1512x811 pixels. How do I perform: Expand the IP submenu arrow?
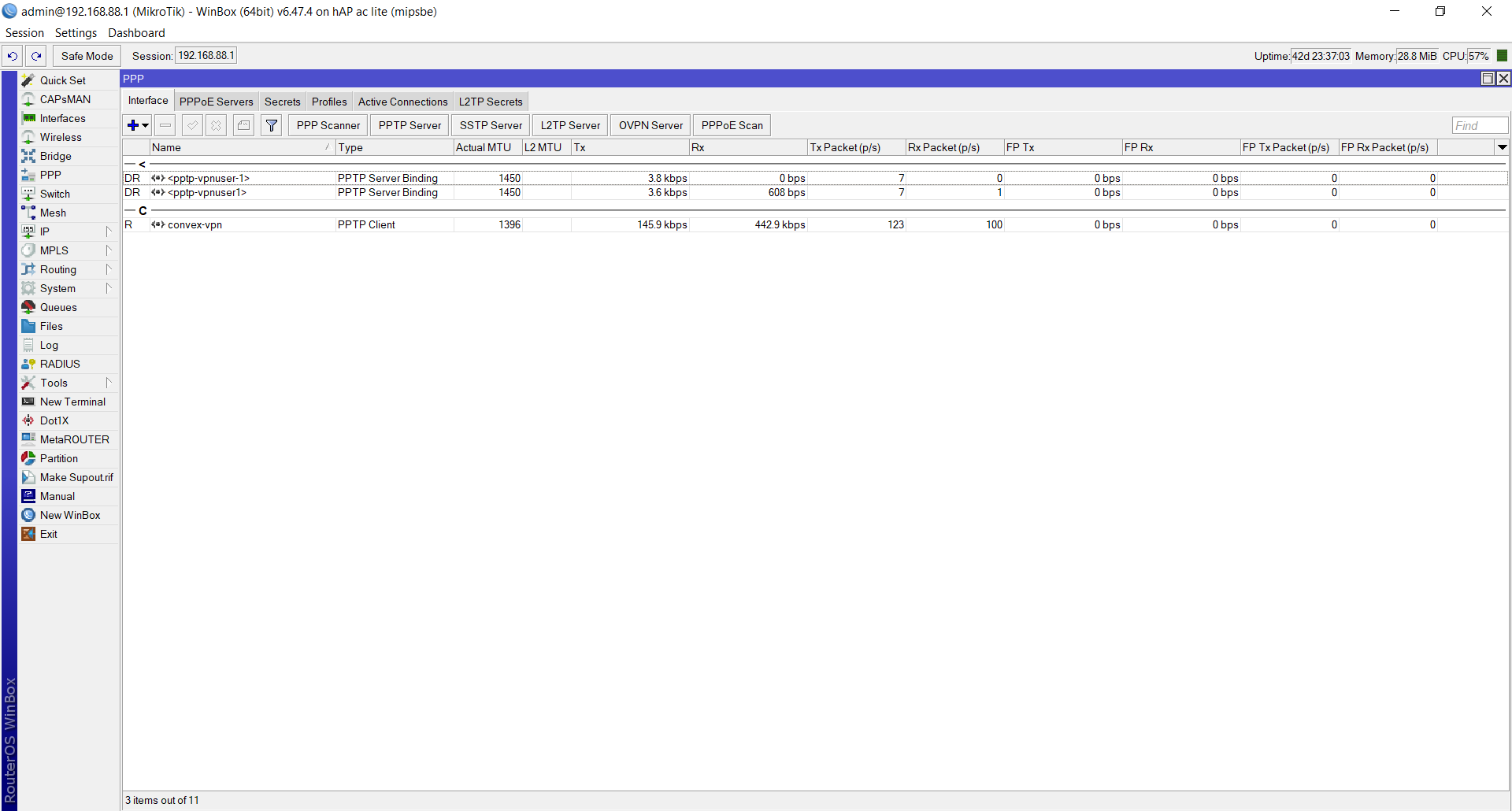click(109, 231)
